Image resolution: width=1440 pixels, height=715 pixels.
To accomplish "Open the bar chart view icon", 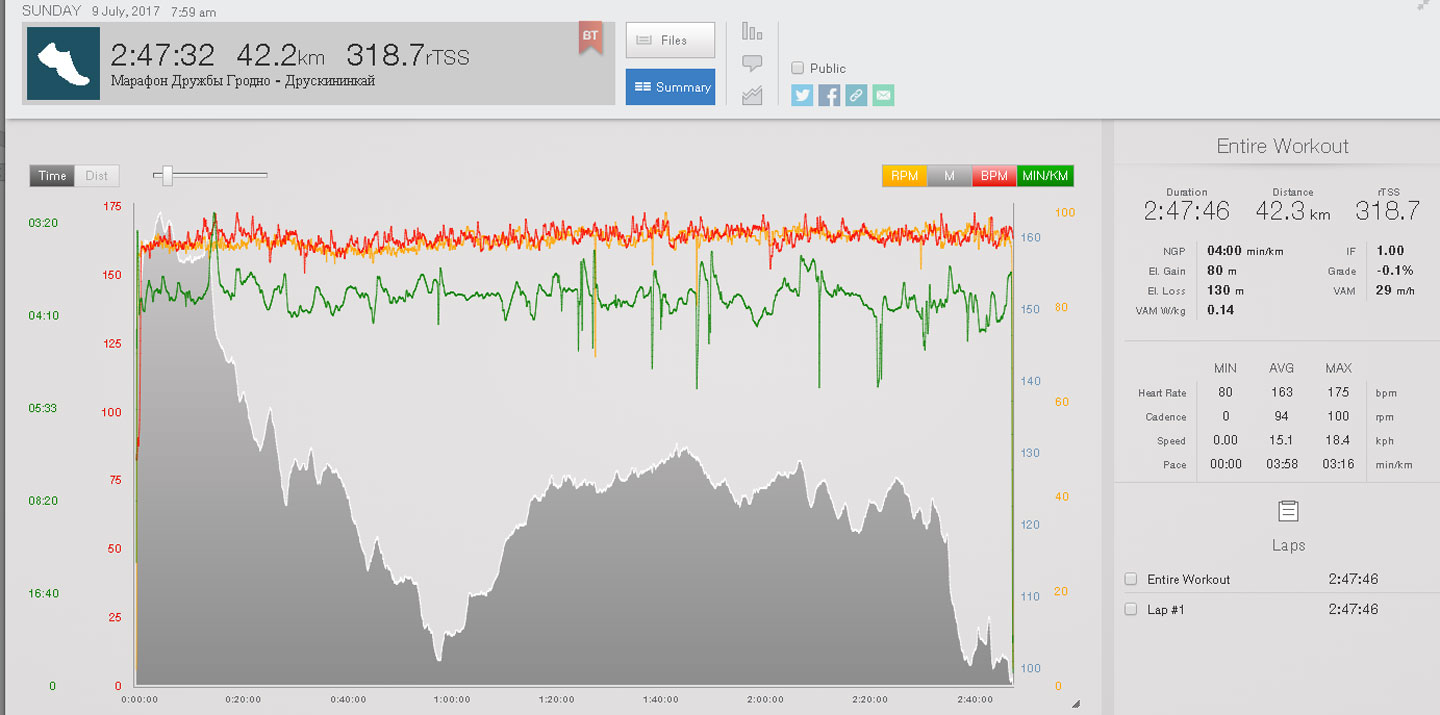I will coord(752,32).
